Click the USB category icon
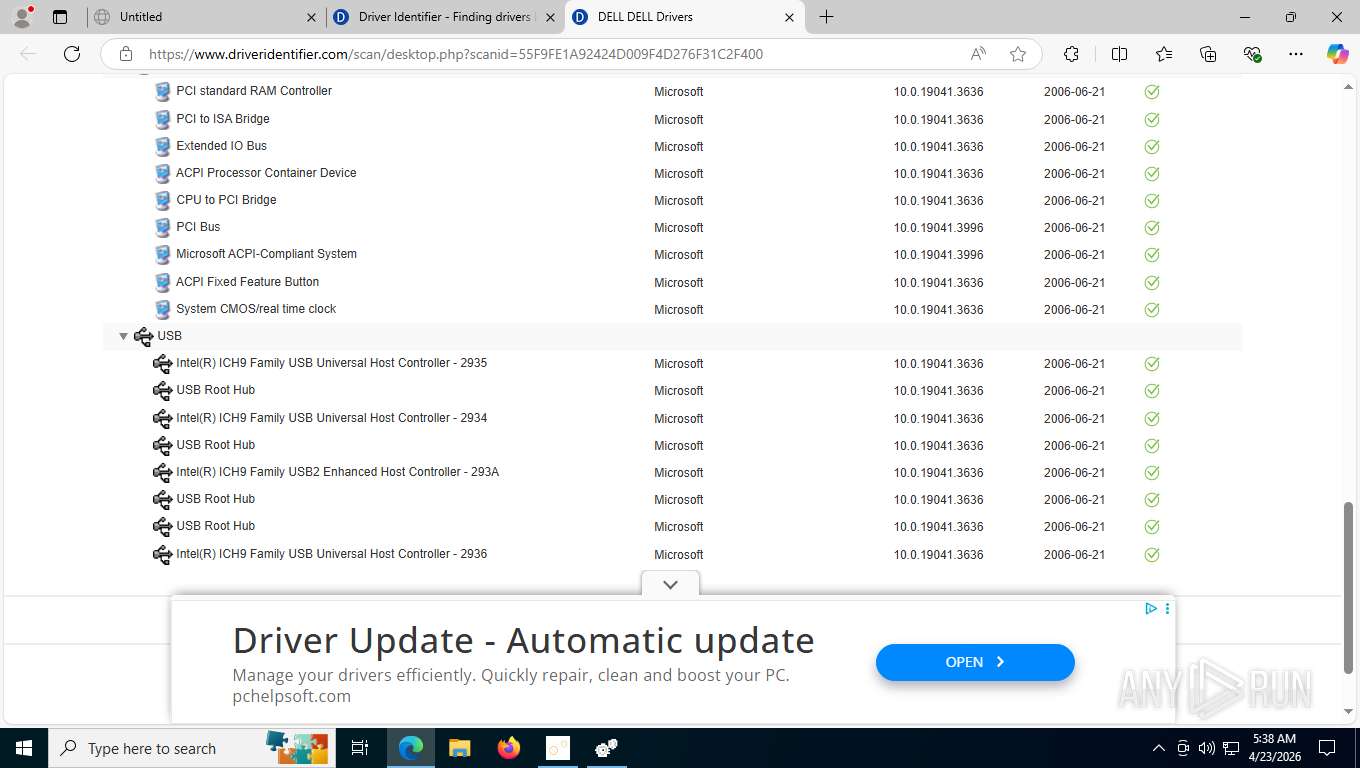1360x768 pixels. click(143, 336)
